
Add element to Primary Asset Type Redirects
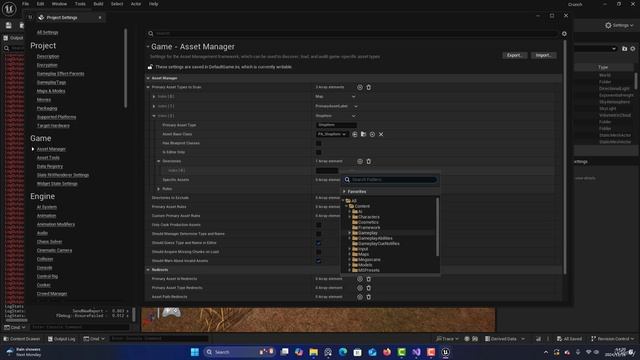point(360,288)
